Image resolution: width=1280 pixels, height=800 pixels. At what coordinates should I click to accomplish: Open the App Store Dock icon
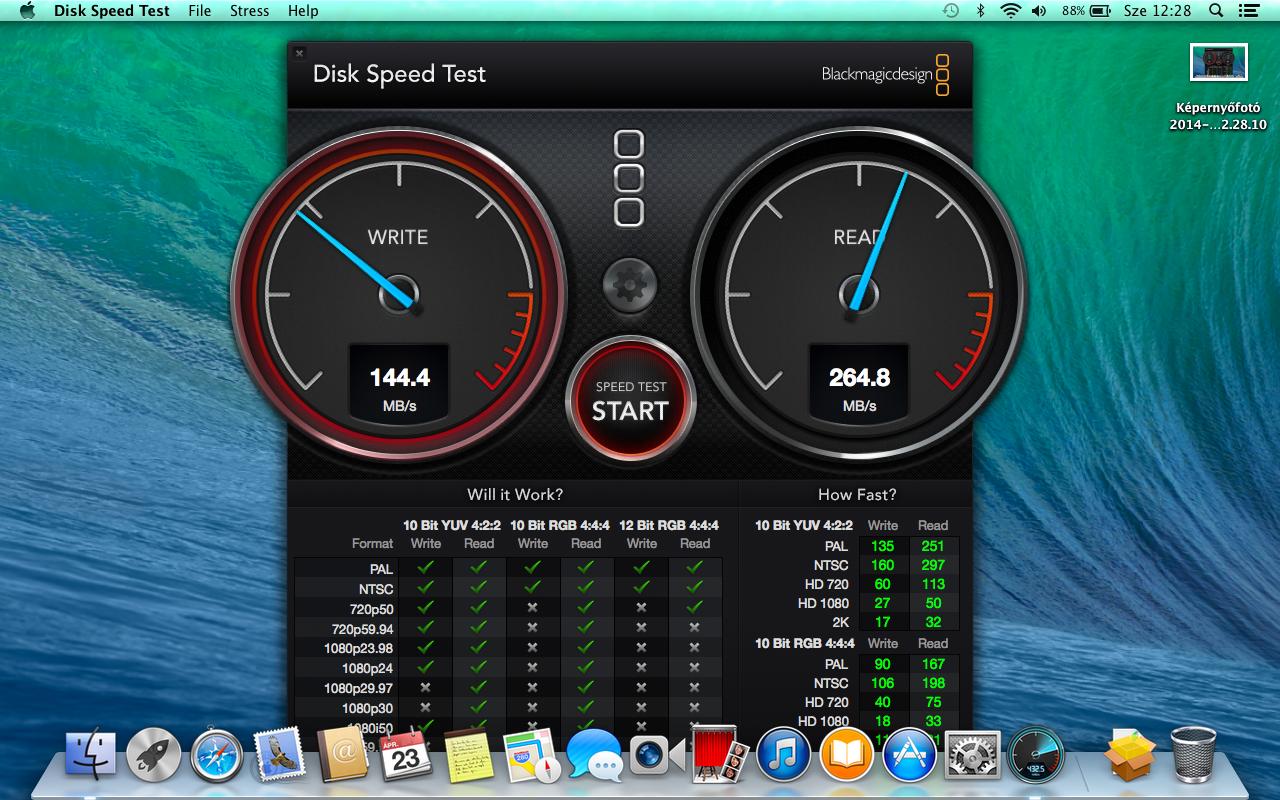[909, 755]
